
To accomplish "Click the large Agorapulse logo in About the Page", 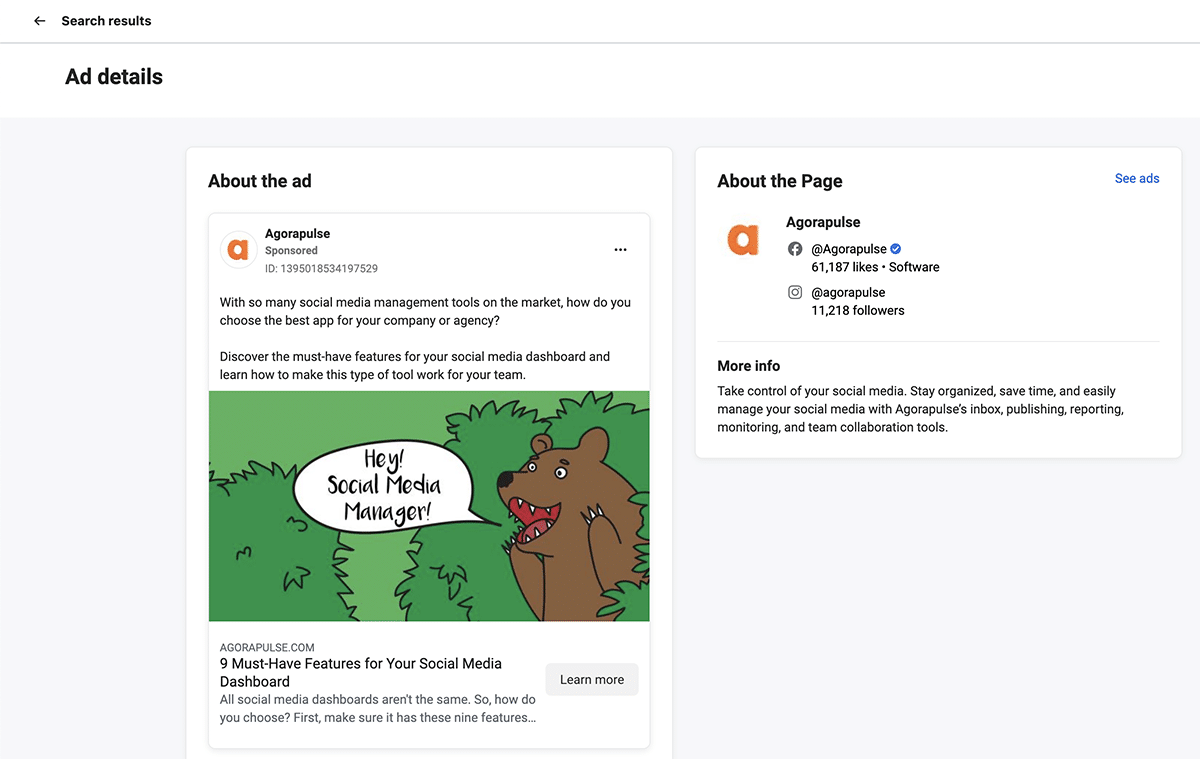I will [x=743, y=239].
